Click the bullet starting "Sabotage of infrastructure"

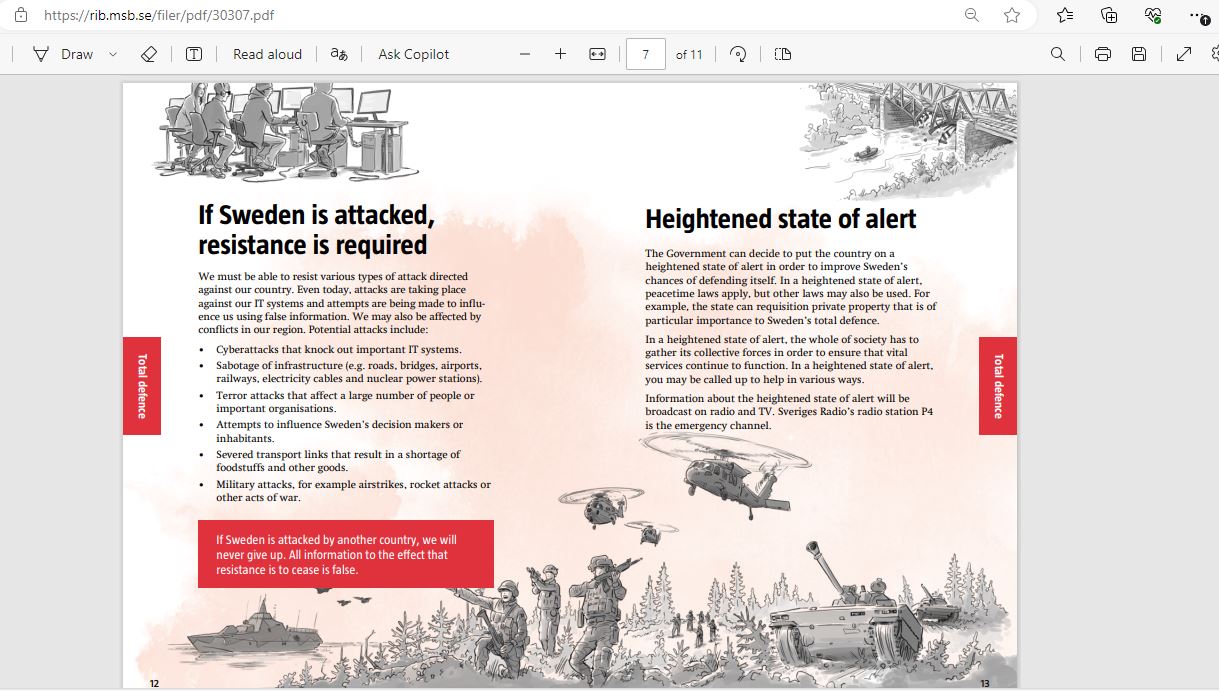click(349, 372)
